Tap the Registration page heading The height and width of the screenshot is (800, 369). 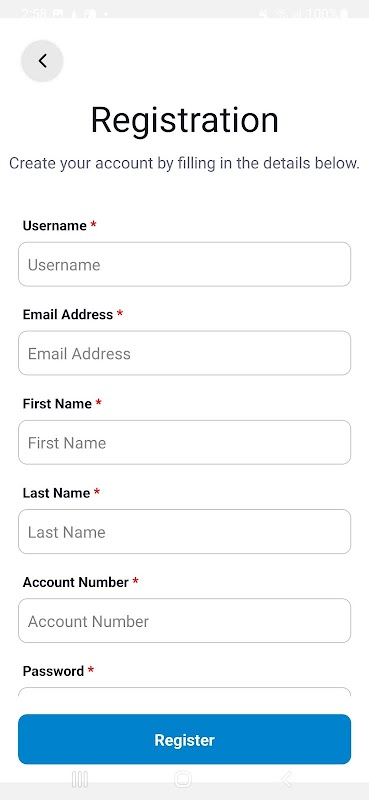click(x=185, y=121)
